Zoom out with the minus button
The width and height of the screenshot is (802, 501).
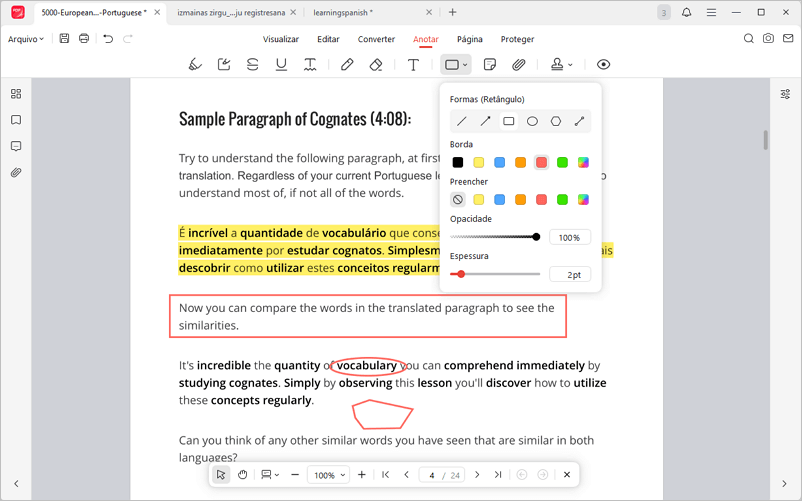[x=295, y=475]
